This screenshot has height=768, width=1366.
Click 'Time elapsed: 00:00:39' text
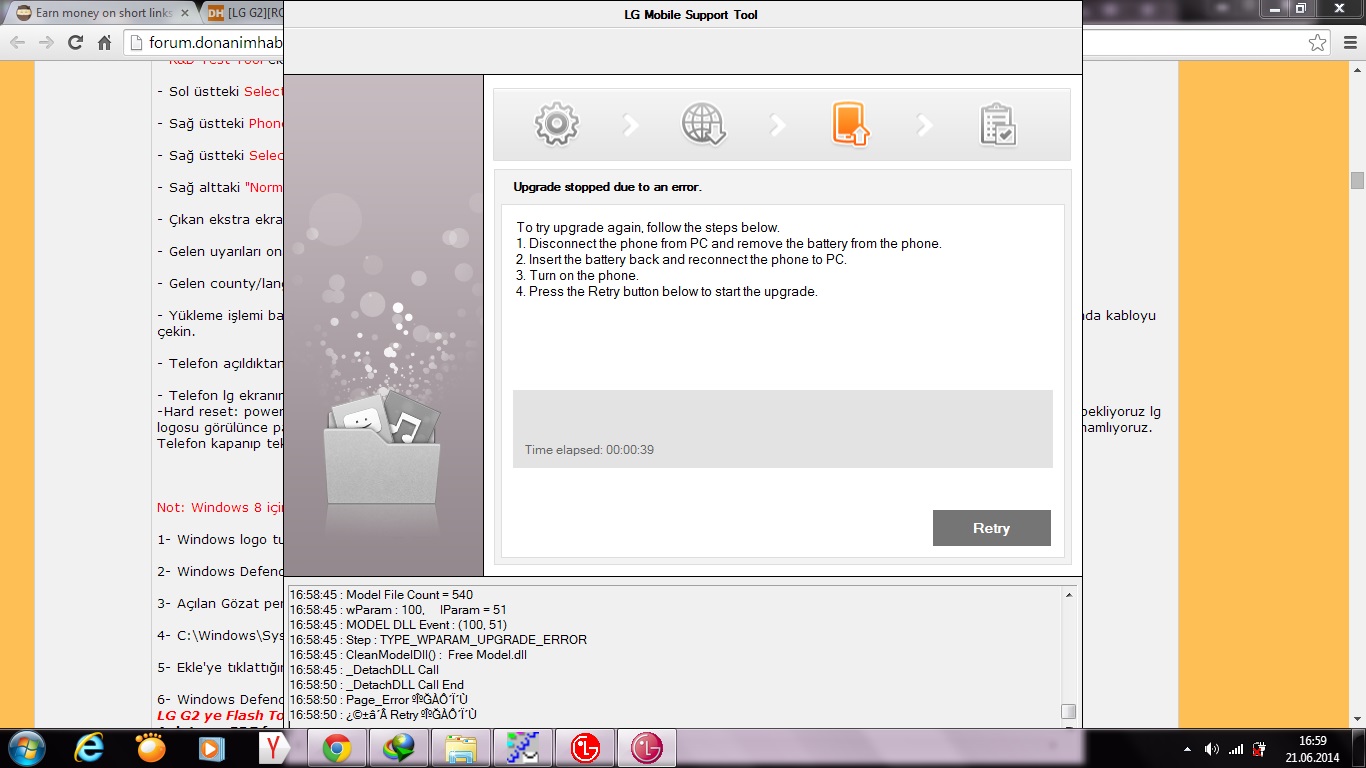(589, 450)
